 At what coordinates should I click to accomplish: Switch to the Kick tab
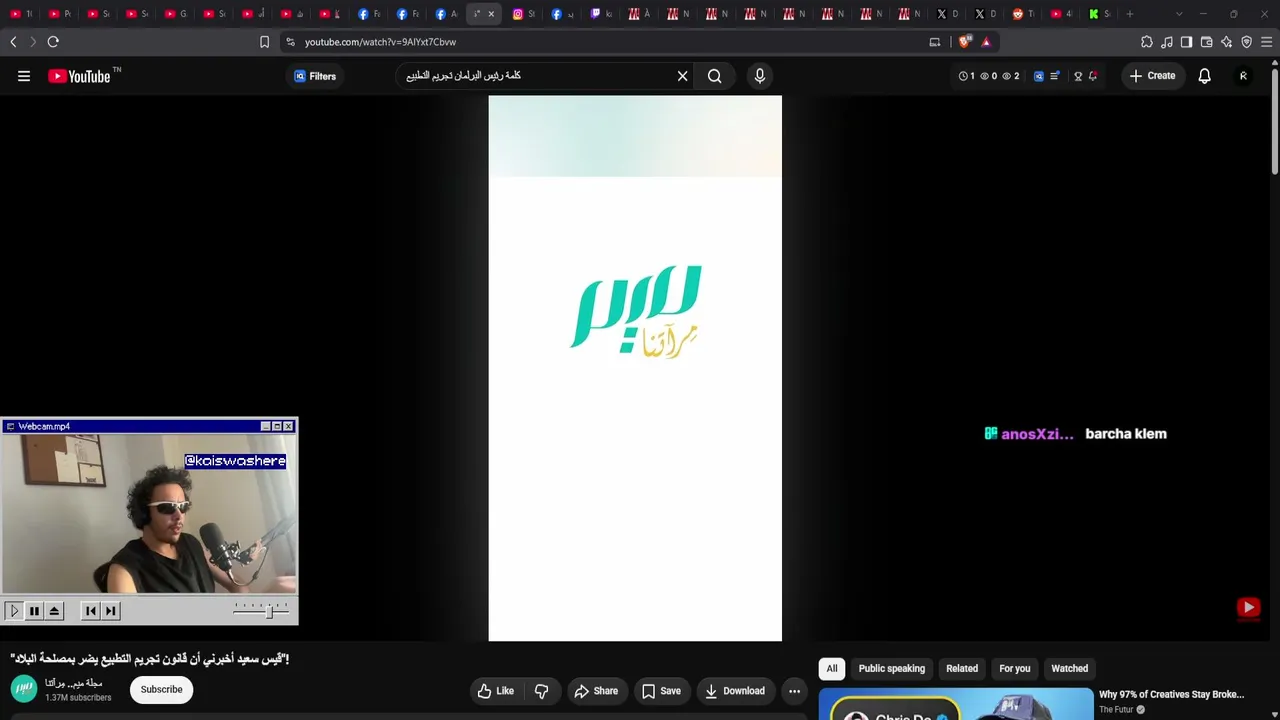tap(1098, 14)
